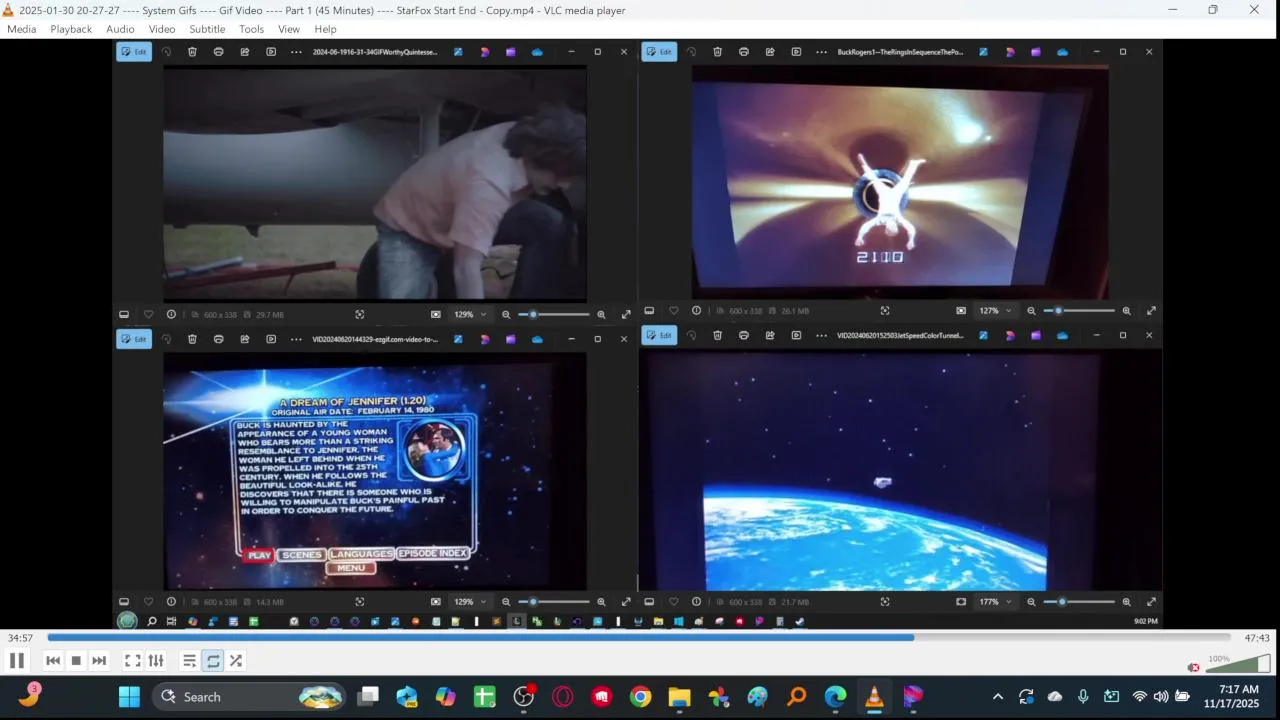The height and width of the screenshot is (720, 1280).
Task: Click the VLC seek progress bar
Action: (638, 637)
